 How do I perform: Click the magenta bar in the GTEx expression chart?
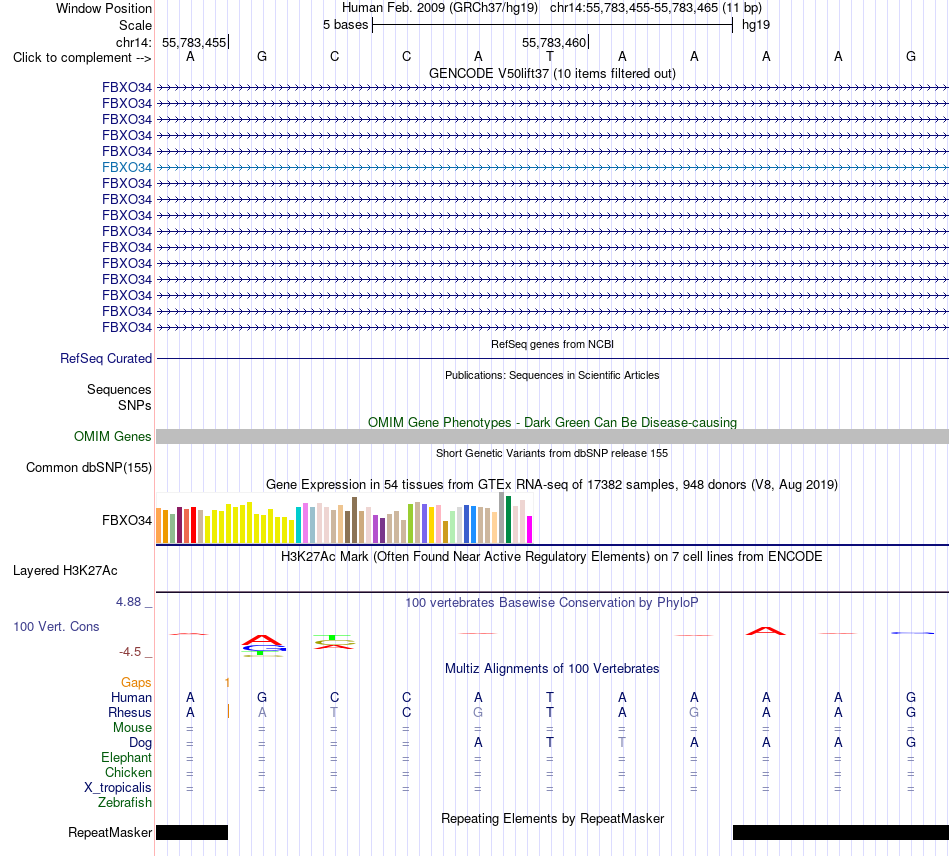point(530,529)
